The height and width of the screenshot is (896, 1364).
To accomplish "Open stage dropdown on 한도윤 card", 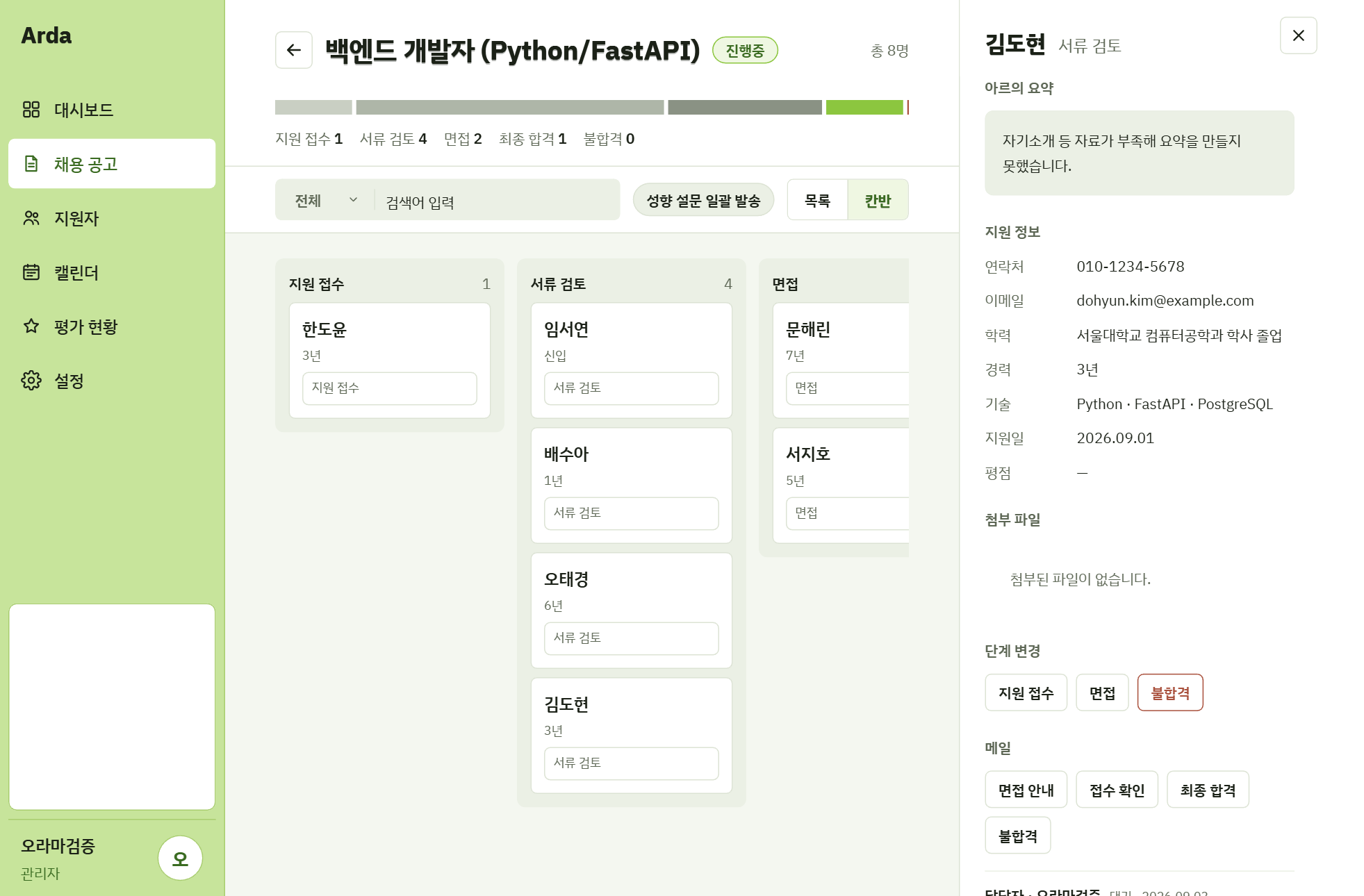I will pos(390,388).
